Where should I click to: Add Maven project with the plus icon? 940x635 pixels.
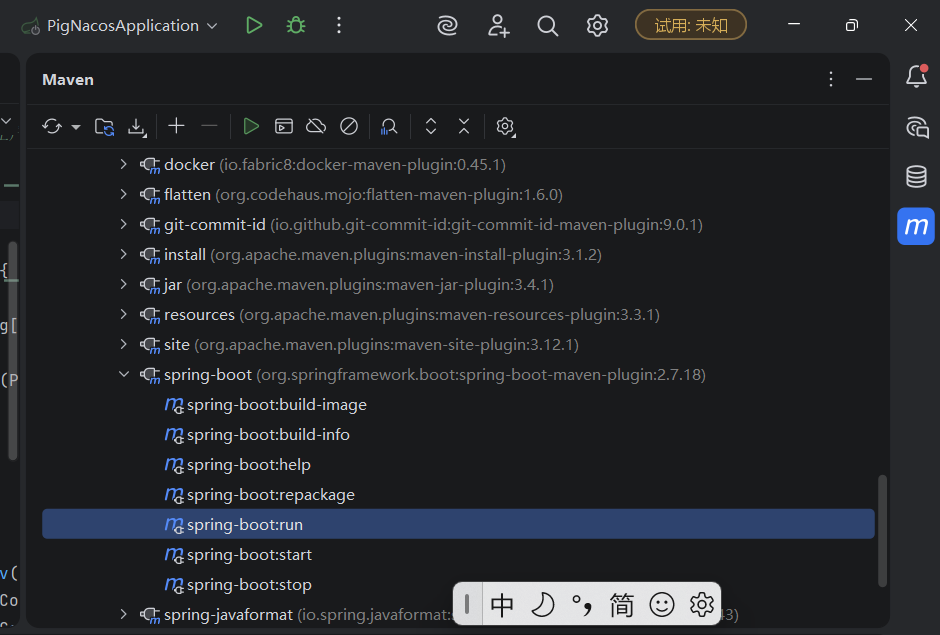(176, 126)
